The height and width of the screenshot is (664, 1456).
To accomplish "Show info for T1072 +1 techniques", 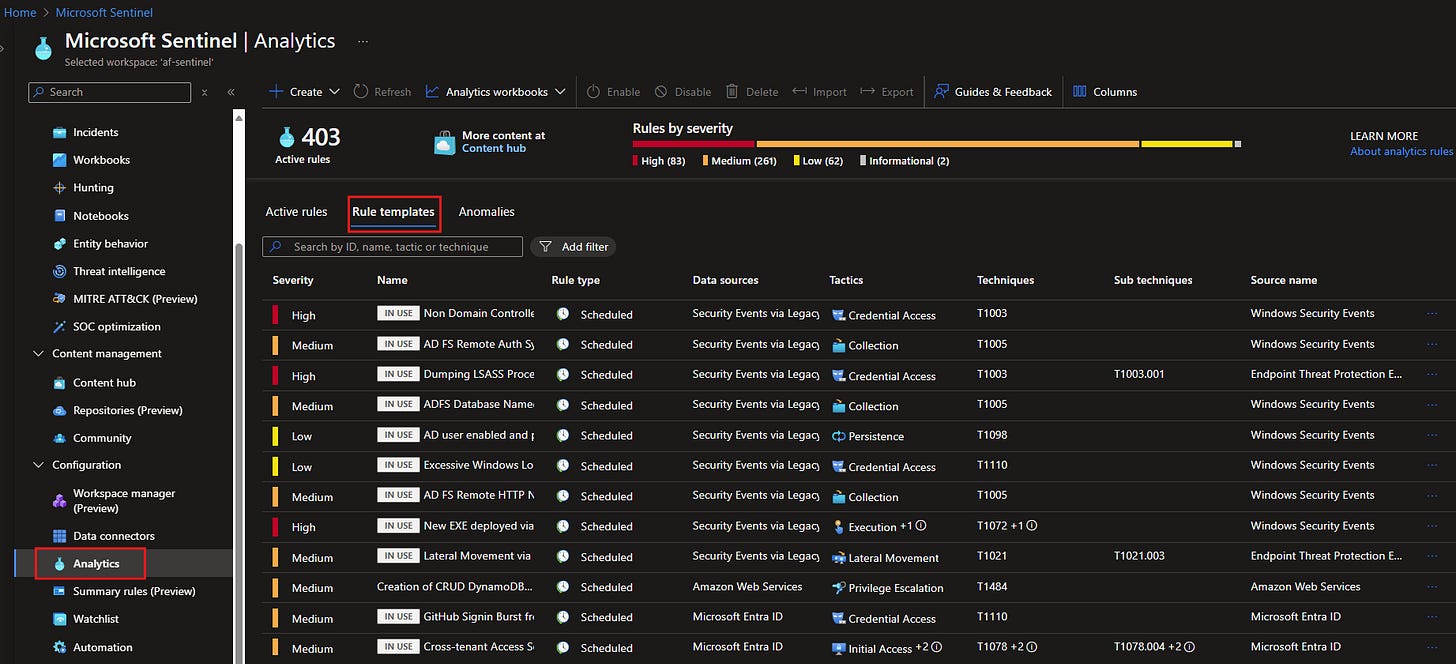I will click(x=1031, y=525).
